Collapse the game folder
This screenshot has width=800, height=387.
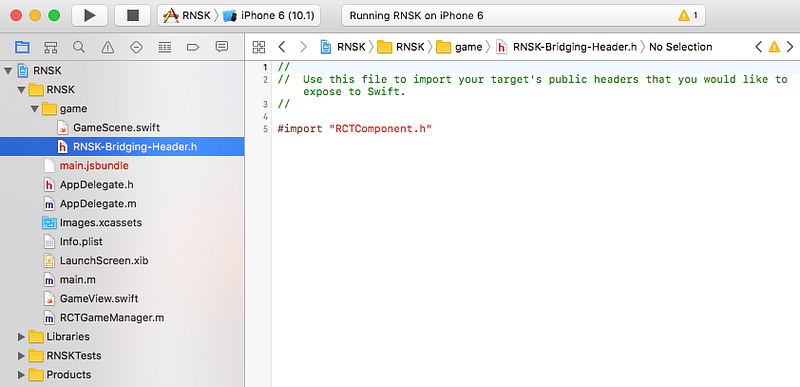35,109
